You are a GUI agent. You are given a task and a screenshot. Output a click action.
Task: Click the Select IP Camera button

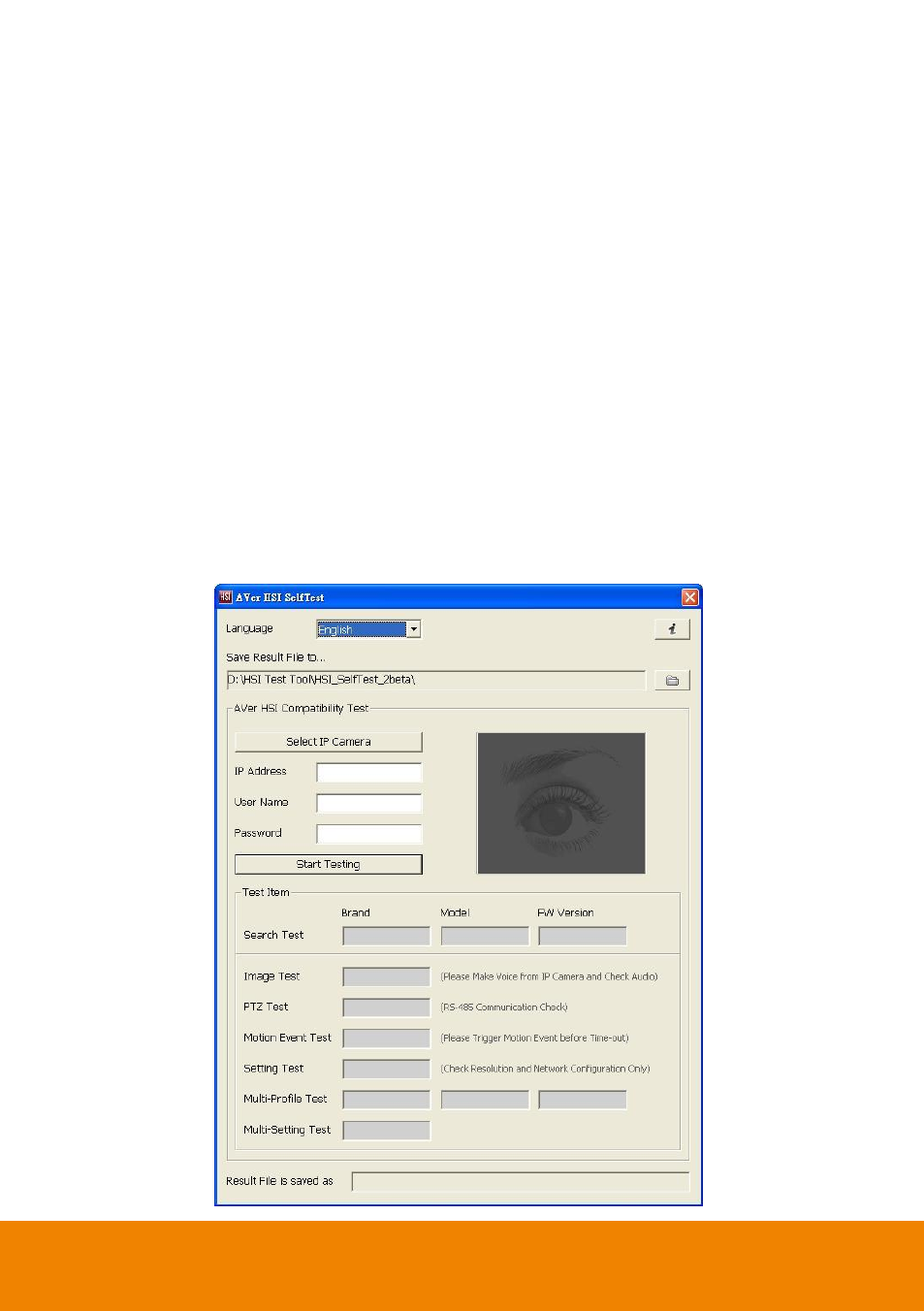329,742
